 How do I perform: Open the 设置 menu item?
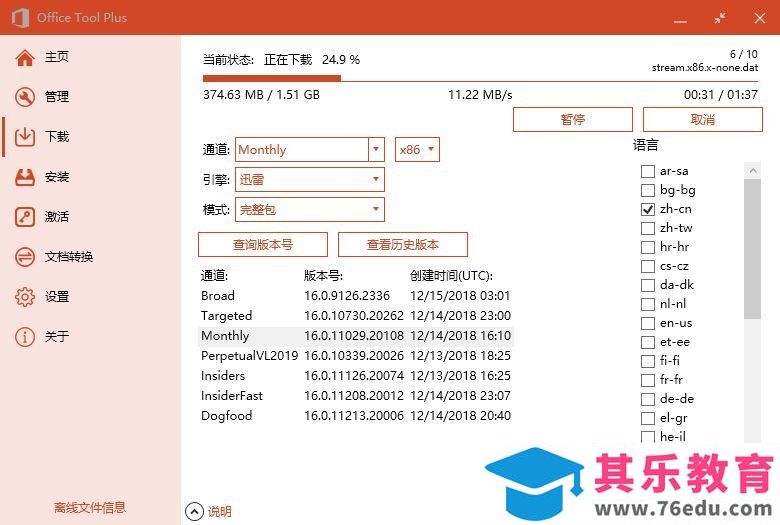(56, 297)
